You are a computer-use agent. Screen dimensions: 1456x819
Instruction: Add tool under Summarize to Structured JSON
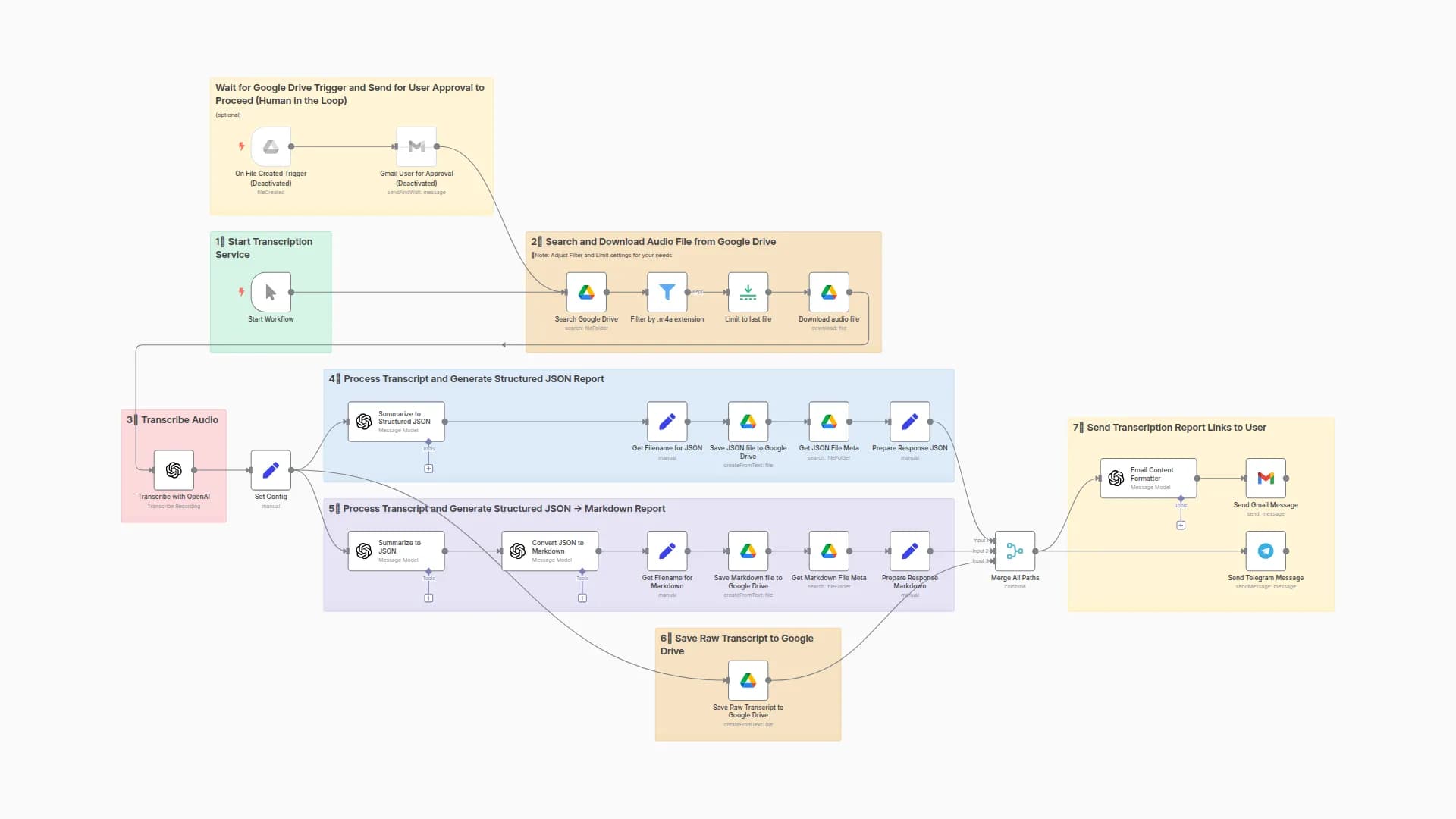point(428,469)
